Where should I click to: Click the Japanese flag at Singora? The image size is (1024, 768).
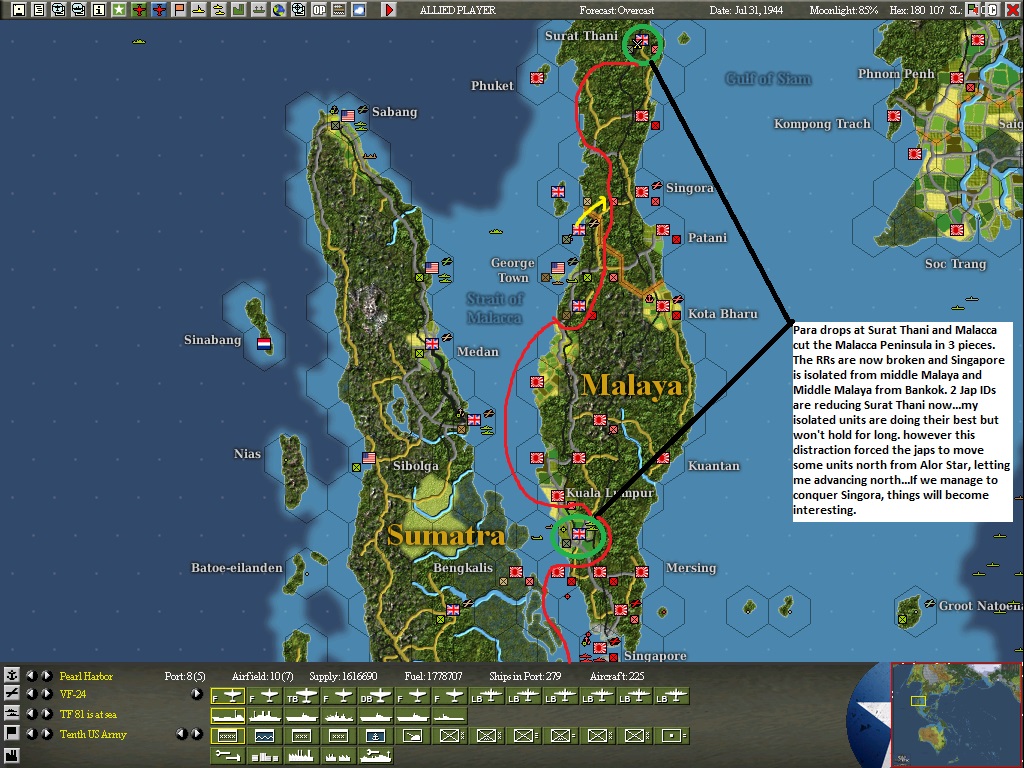pos(643,191)
